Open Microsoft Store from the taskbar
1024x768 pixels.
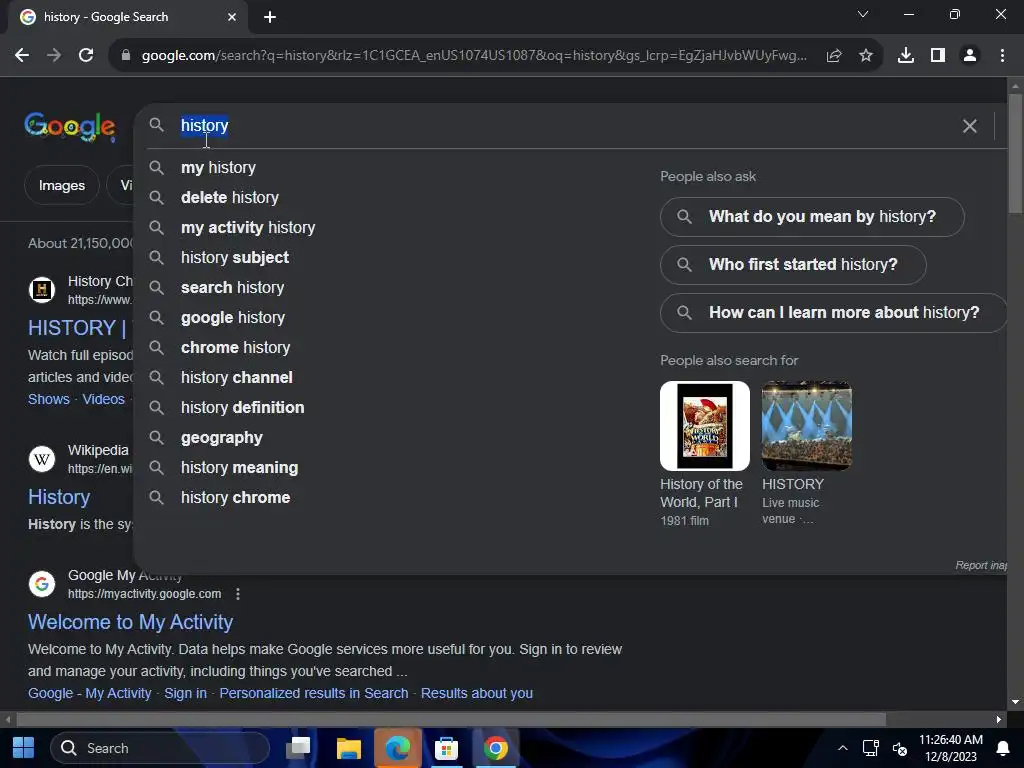click(x=447, y=748)
